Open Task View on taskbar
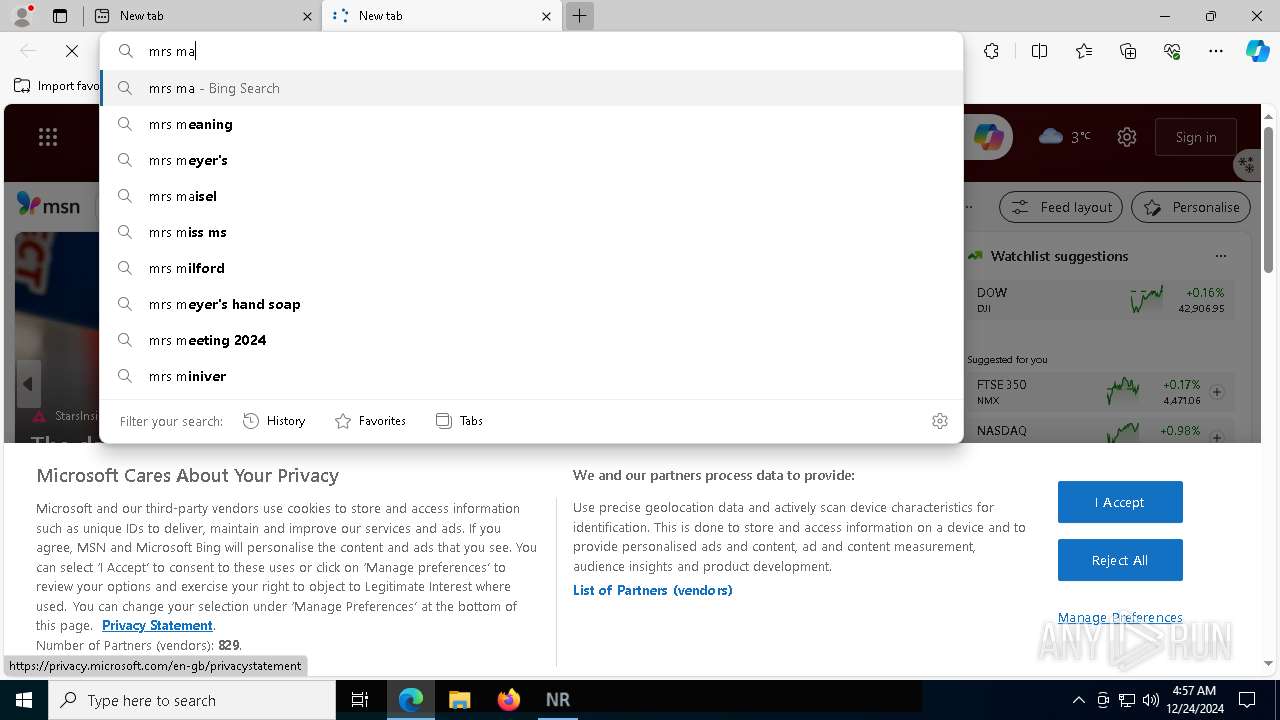This screenshot has height=720, width=1280. [360, 700]
